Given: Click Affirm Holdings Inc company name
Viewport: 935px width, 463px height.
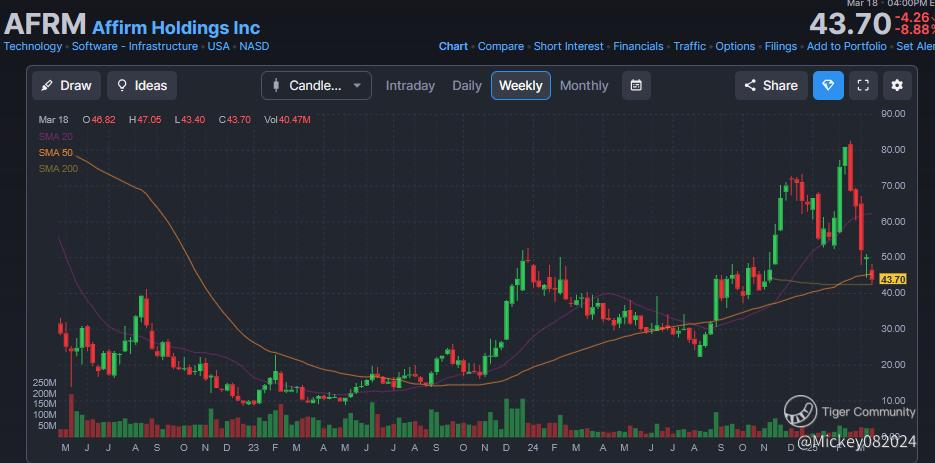Looking at the screenshot, I should [176, 27].
